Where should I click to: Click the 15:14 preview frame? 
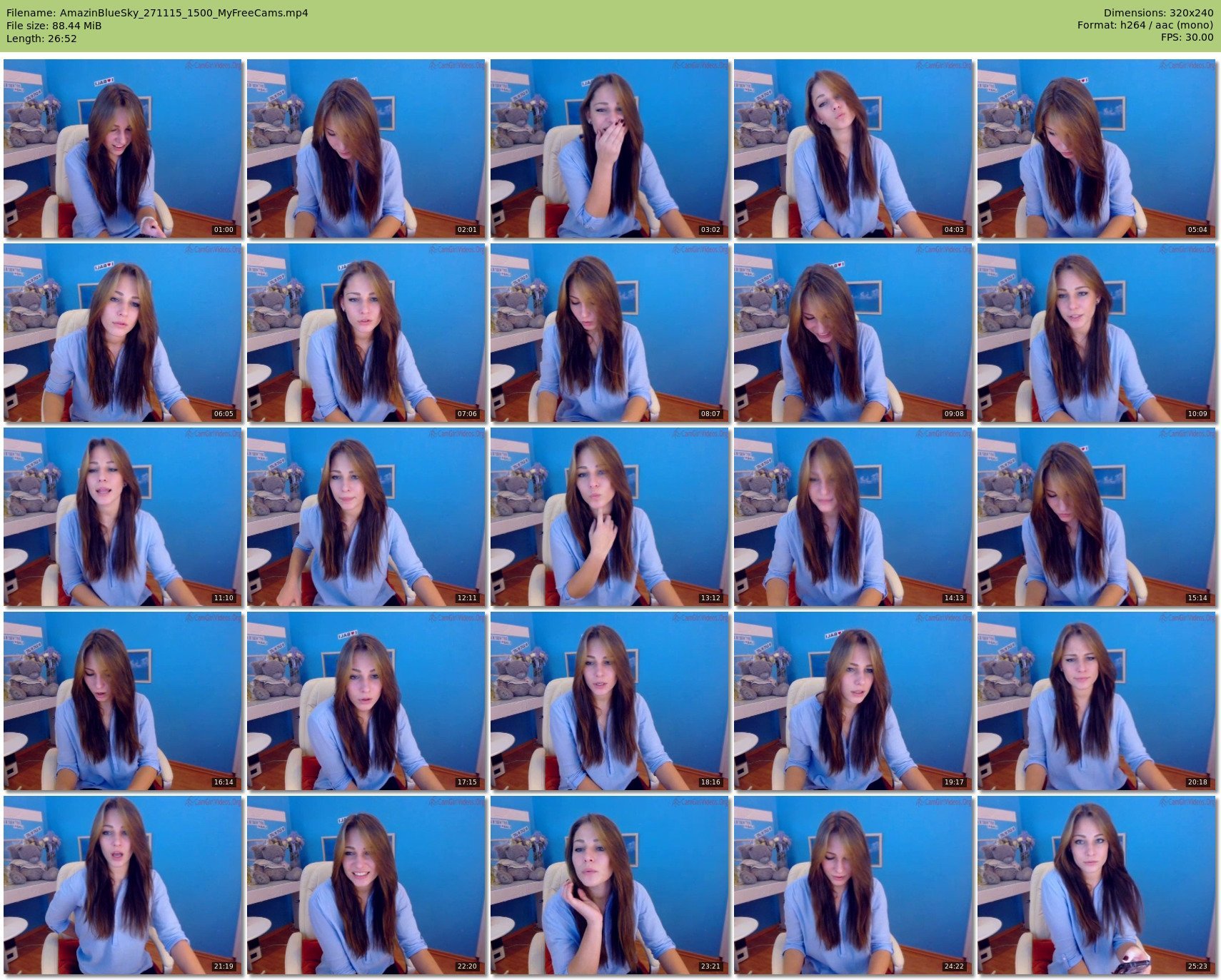point(1097,517)
